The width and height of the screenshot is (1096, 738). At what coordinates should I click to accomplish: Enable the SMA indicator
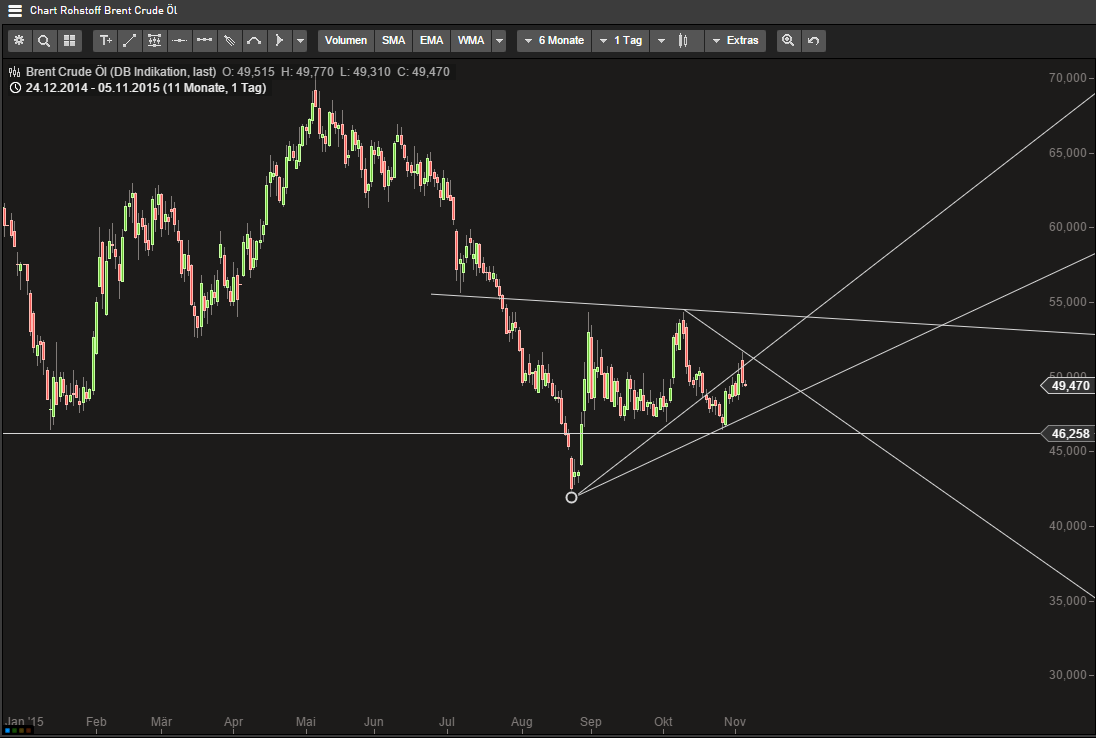pos(393,40)
